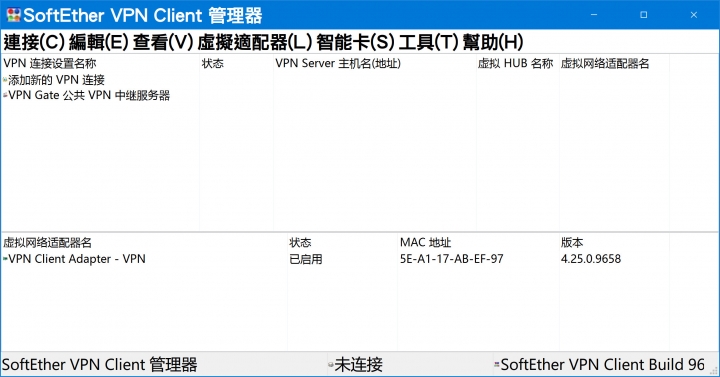
Task: Select VPN Gate 公共 VPN 中继服务器 entry
Action: click(89, 96)
